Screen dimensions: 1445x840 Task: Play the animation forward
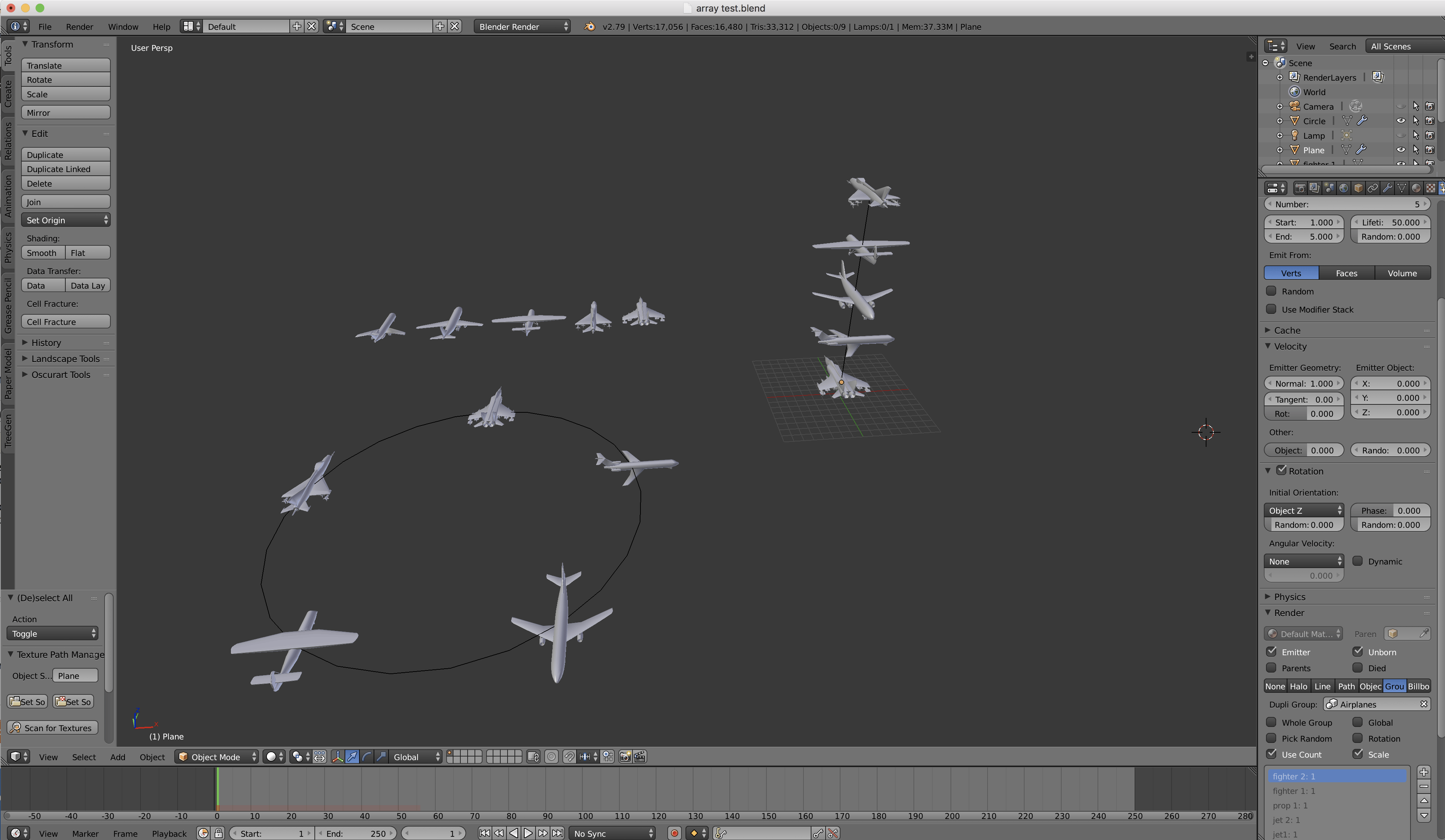tap(528, 833)
